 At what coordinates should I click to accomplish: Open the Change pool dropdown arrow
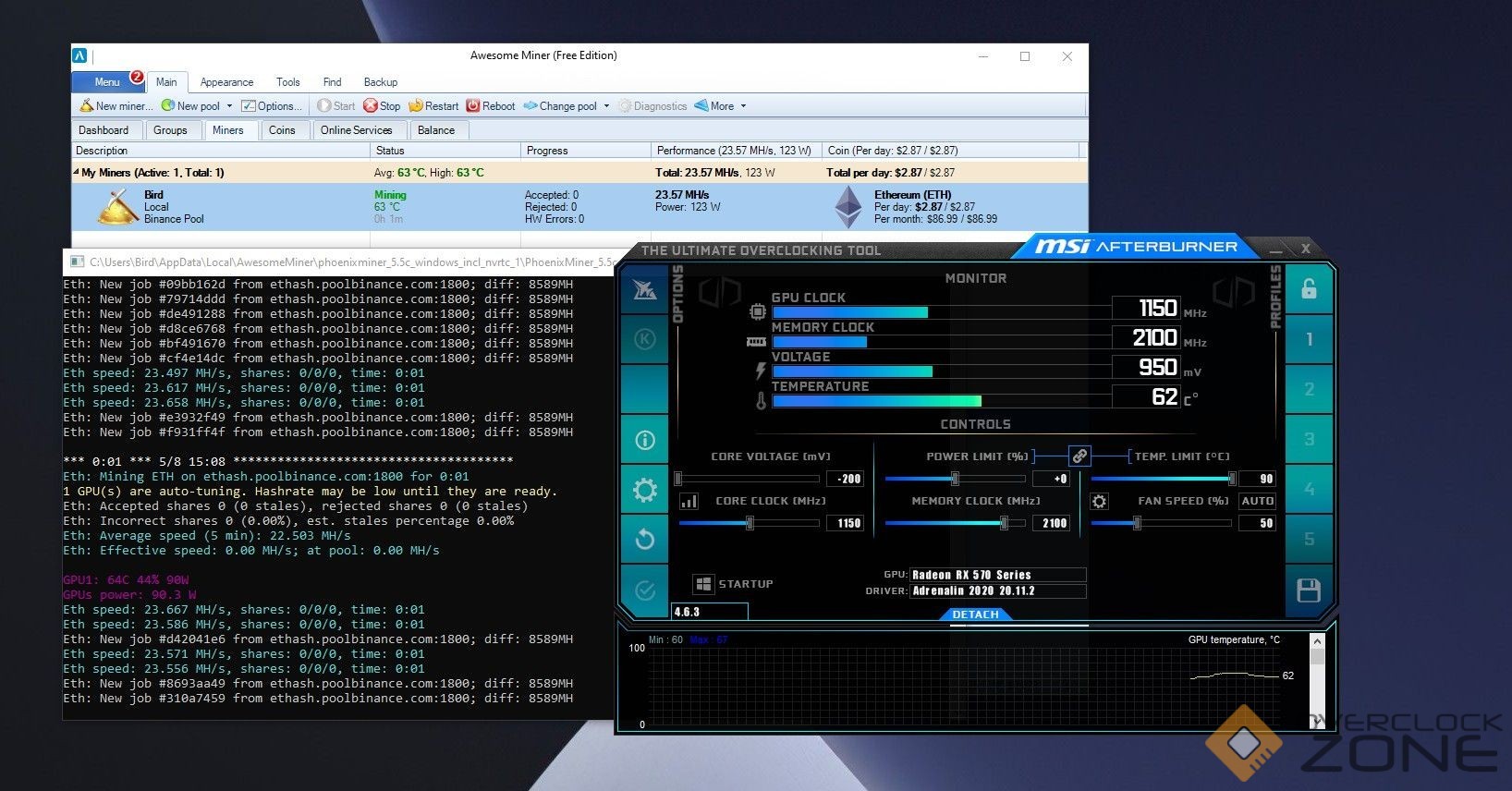(606, 106)
